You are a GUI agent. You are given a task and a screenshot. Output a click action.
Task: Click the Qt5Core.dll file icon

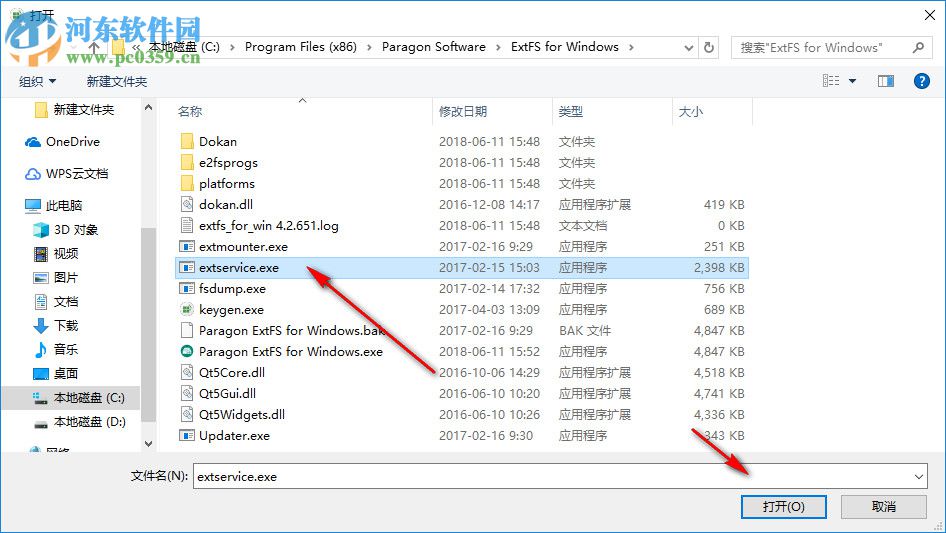(x=187, y=372)
